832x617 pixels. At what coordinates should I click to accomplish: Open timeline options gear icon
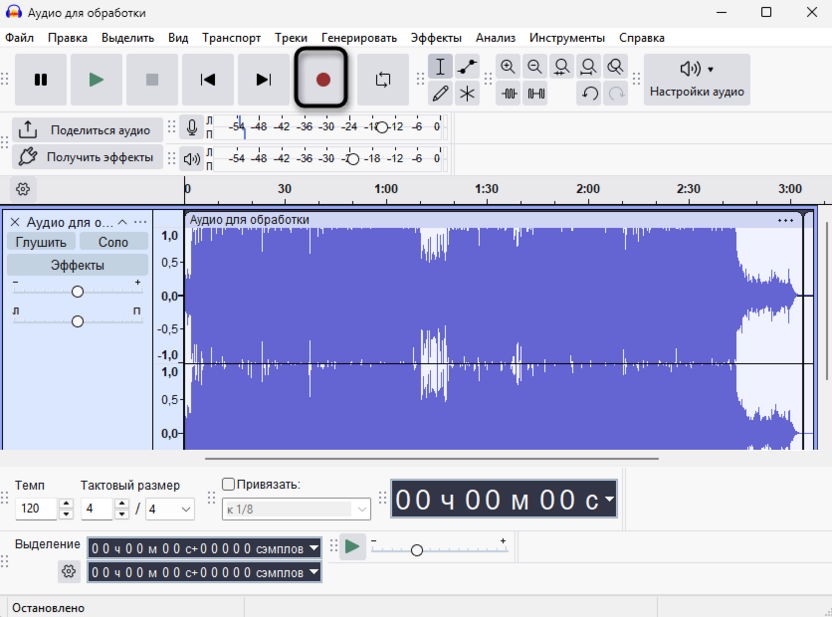[23, 189]
